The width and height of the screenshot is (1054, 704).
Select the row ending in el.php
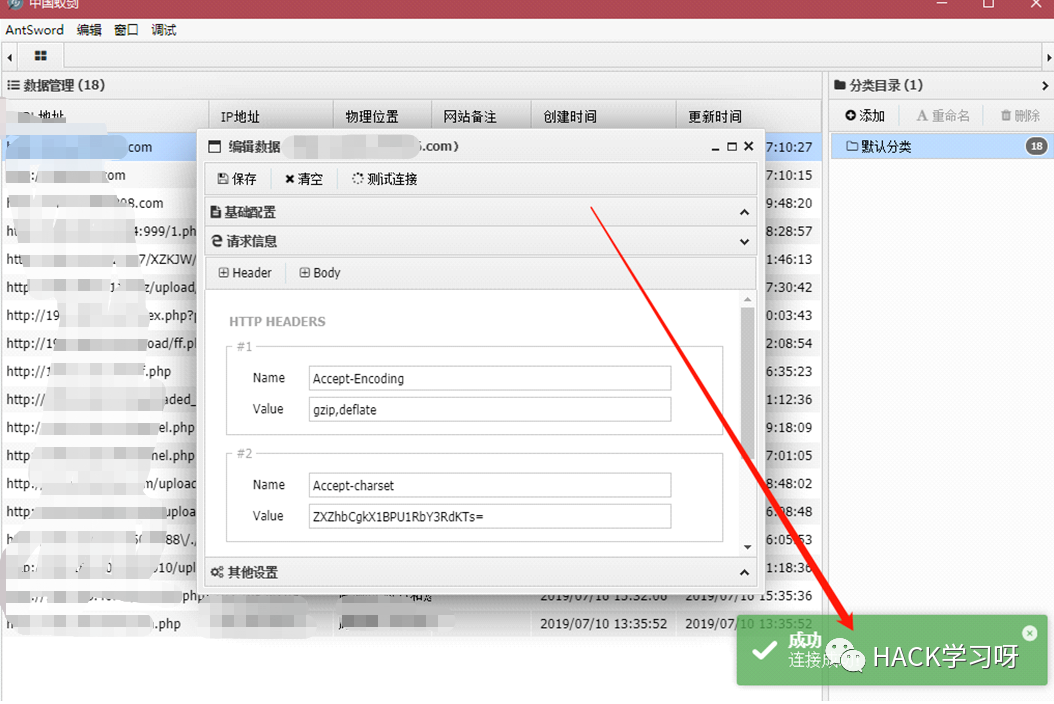pyautogui.click(x=101, y=427)
